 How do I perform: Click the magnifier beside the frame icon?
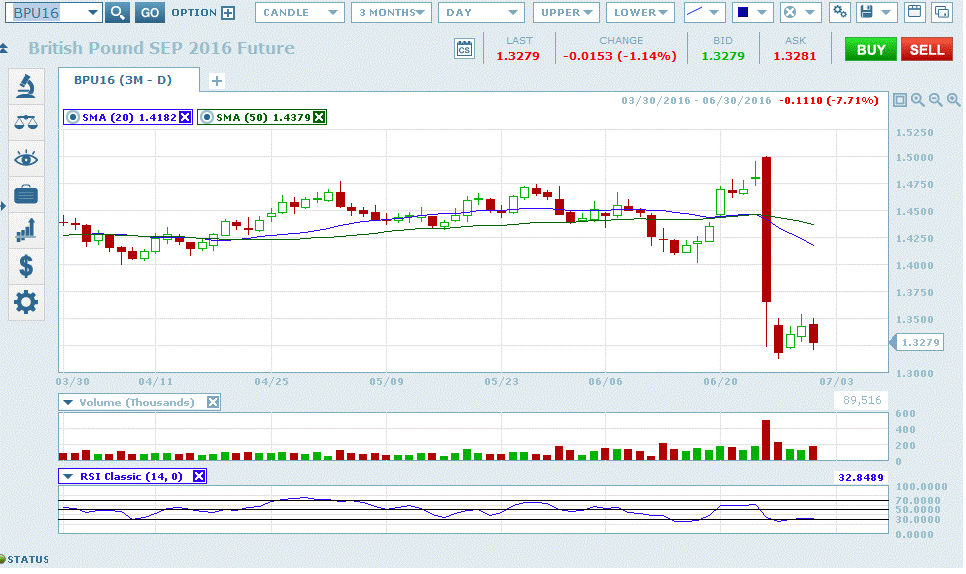(918, 100)
